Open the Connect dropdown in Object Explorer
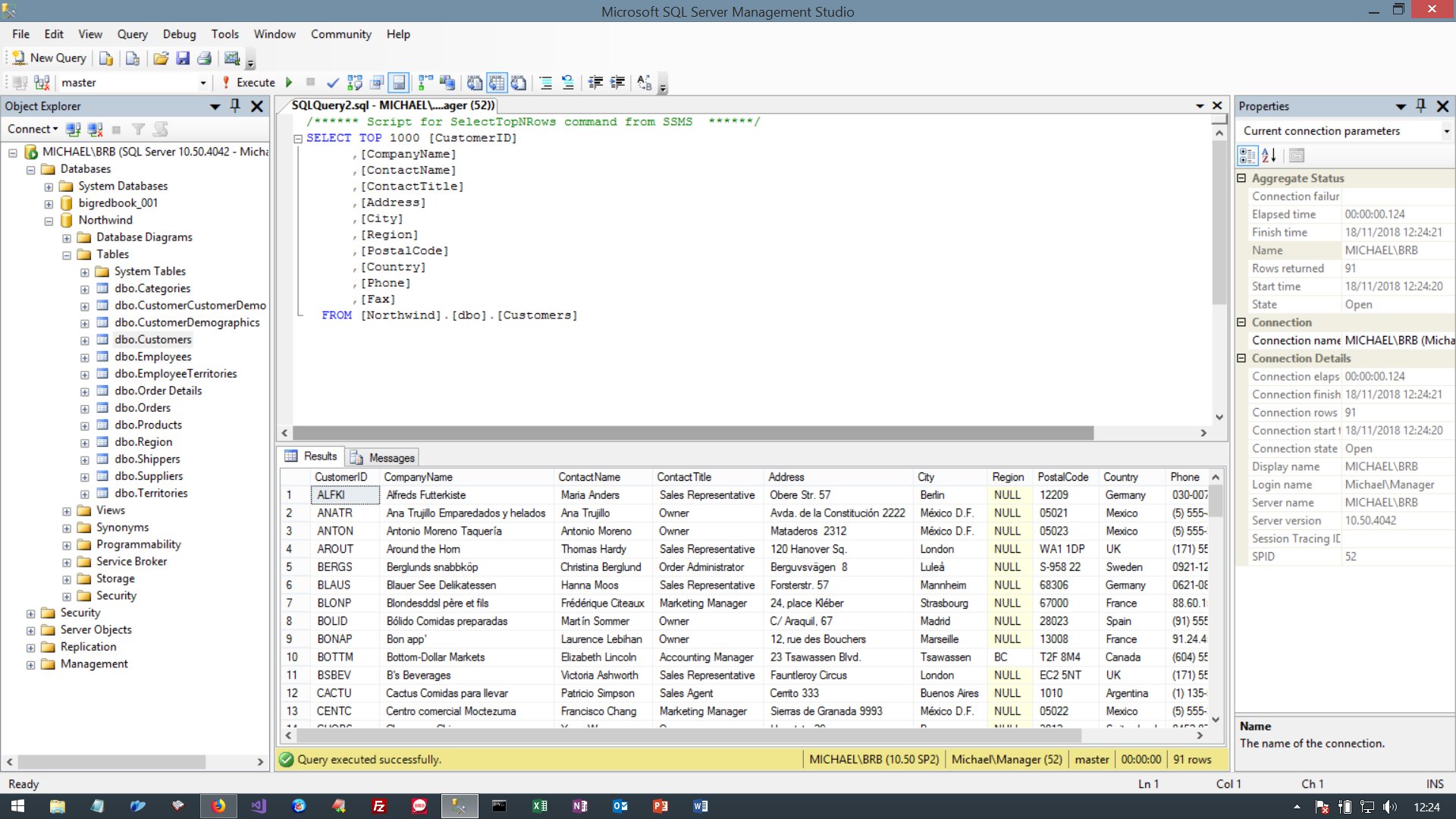 pos(33,130)
